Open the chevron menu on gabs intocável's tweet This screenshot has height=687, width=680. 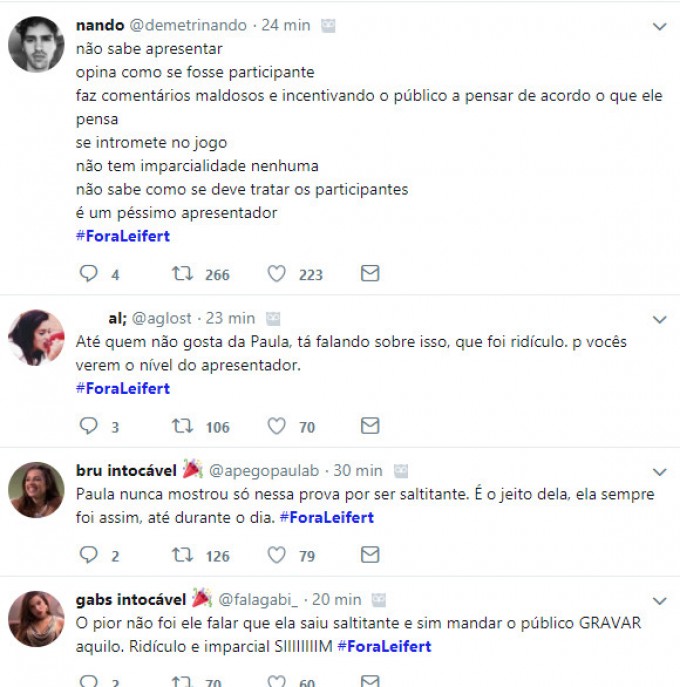tap(659, 601)
